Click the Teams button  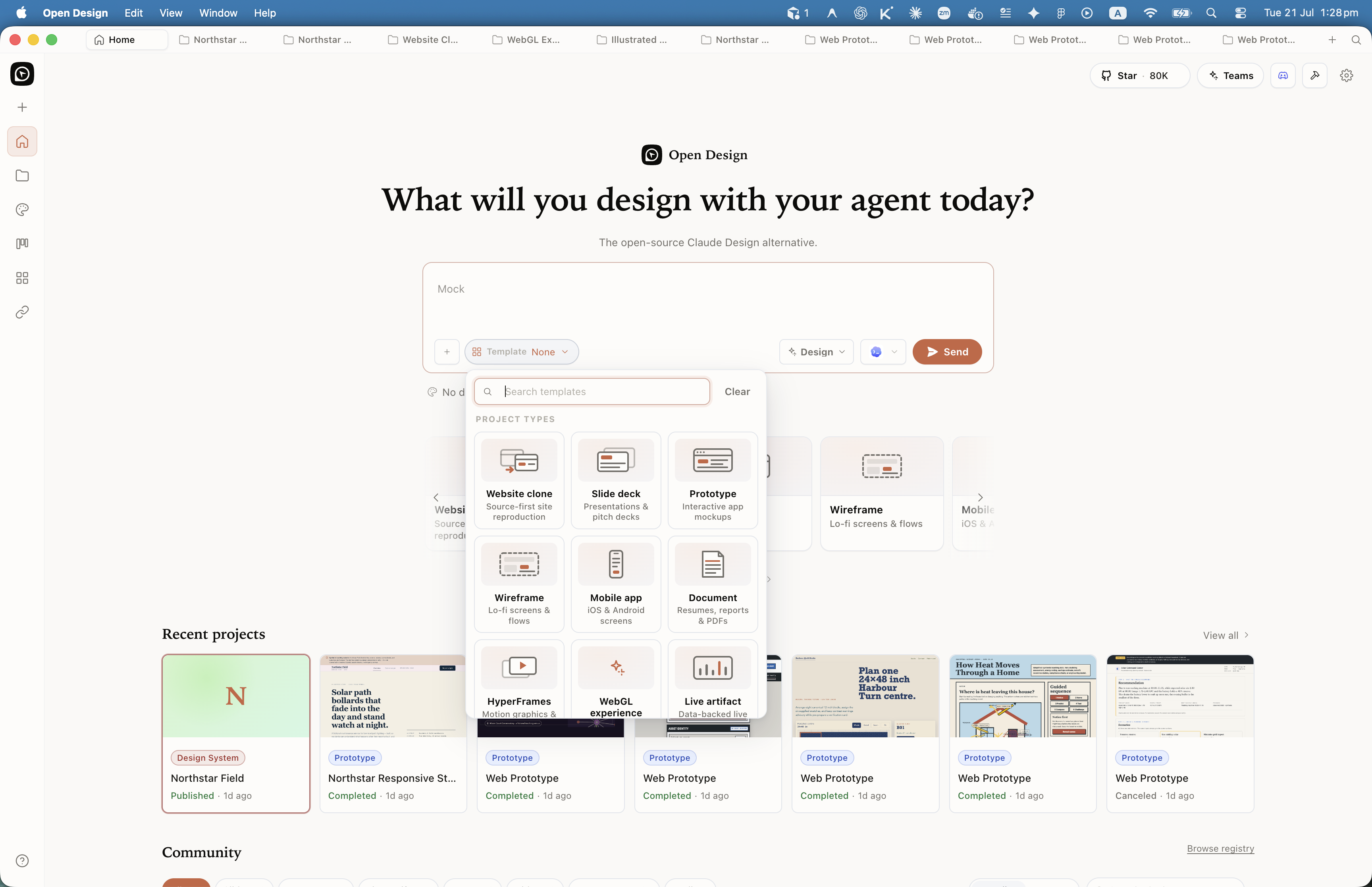pyautogui.click(x=1230, y=75)
